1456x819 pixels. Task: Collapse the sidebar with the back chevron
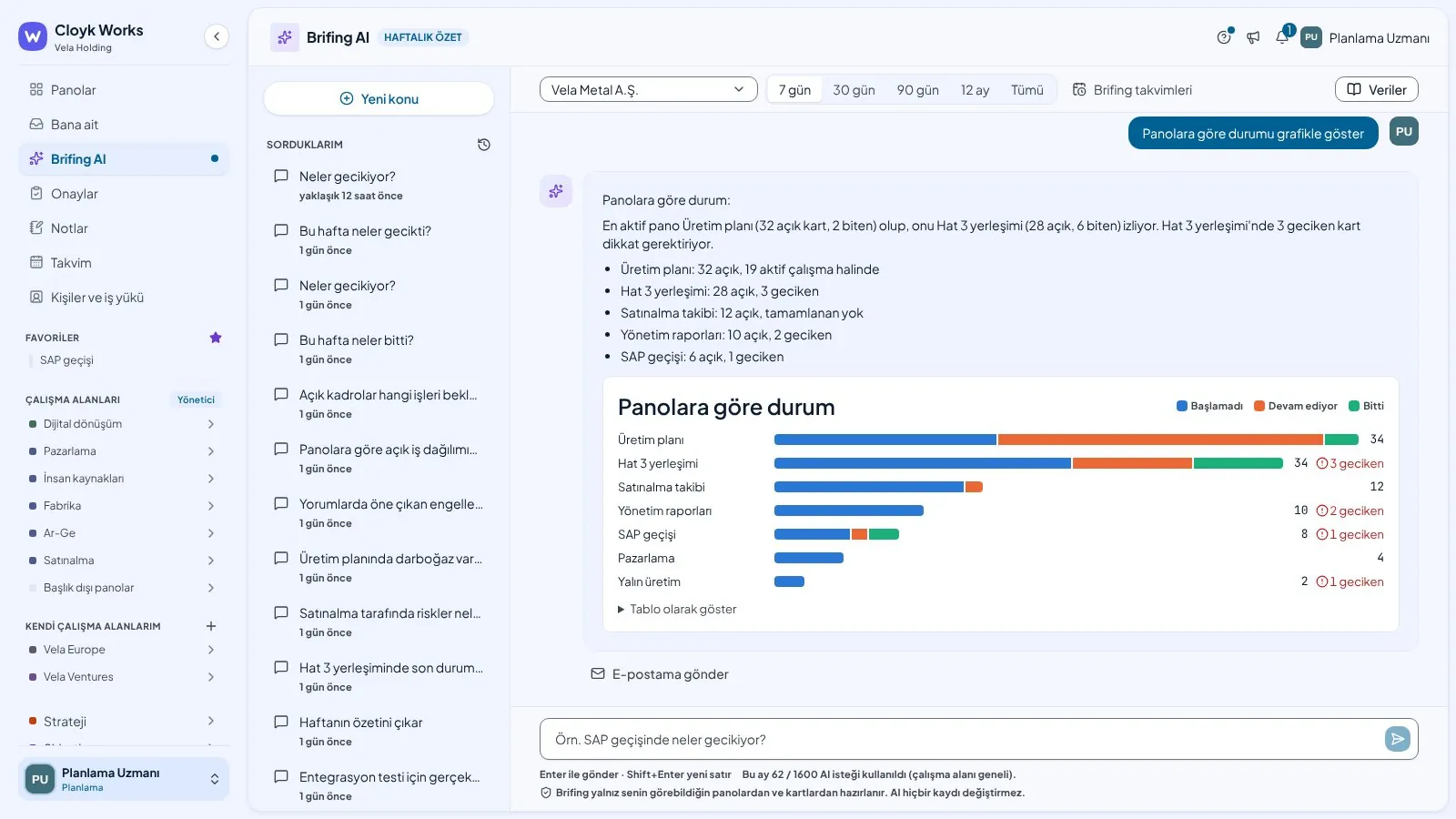click(216, 36)
